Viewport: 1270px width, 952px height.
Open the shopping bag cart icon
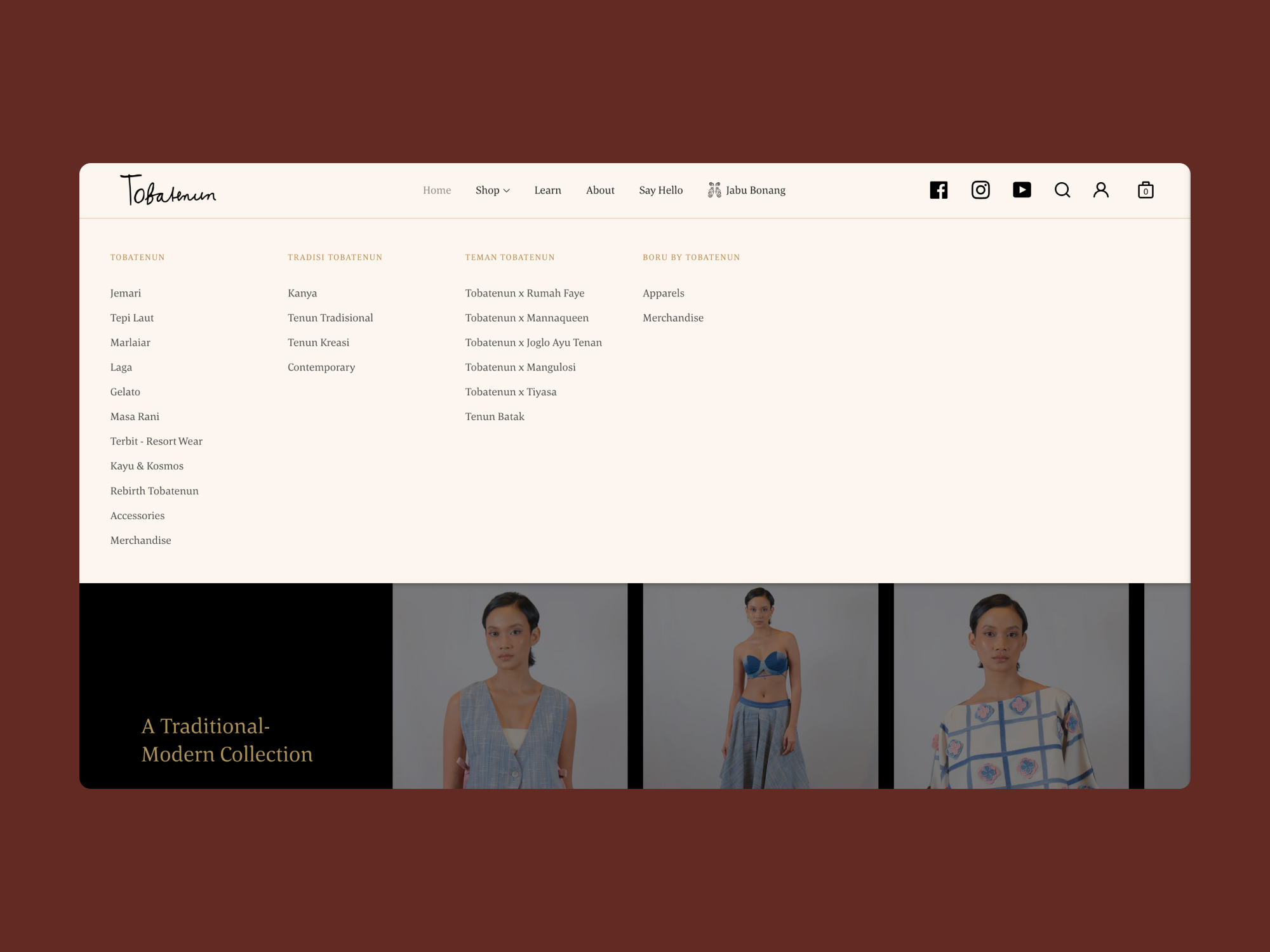(1146, 190)
